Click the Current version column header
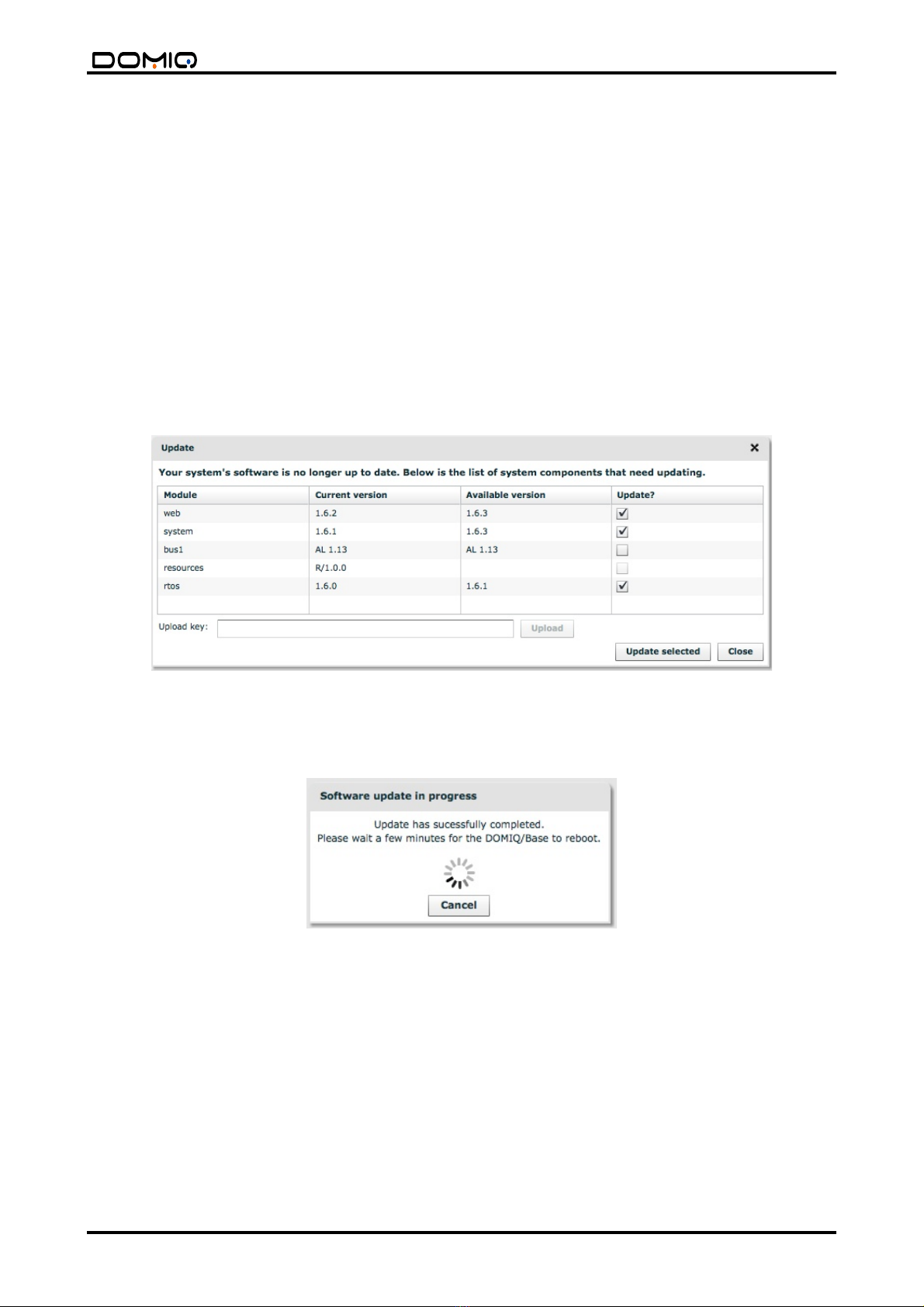The height and width of the screenshot is (1307, 924). pos(351,495)
